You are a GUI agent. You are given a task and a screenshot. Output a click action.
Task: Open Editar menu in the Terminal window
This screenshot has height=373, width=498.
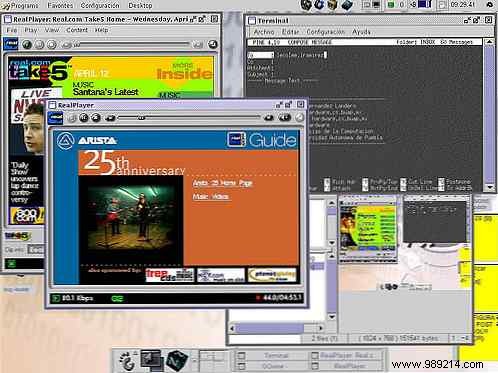coord(290,32)
